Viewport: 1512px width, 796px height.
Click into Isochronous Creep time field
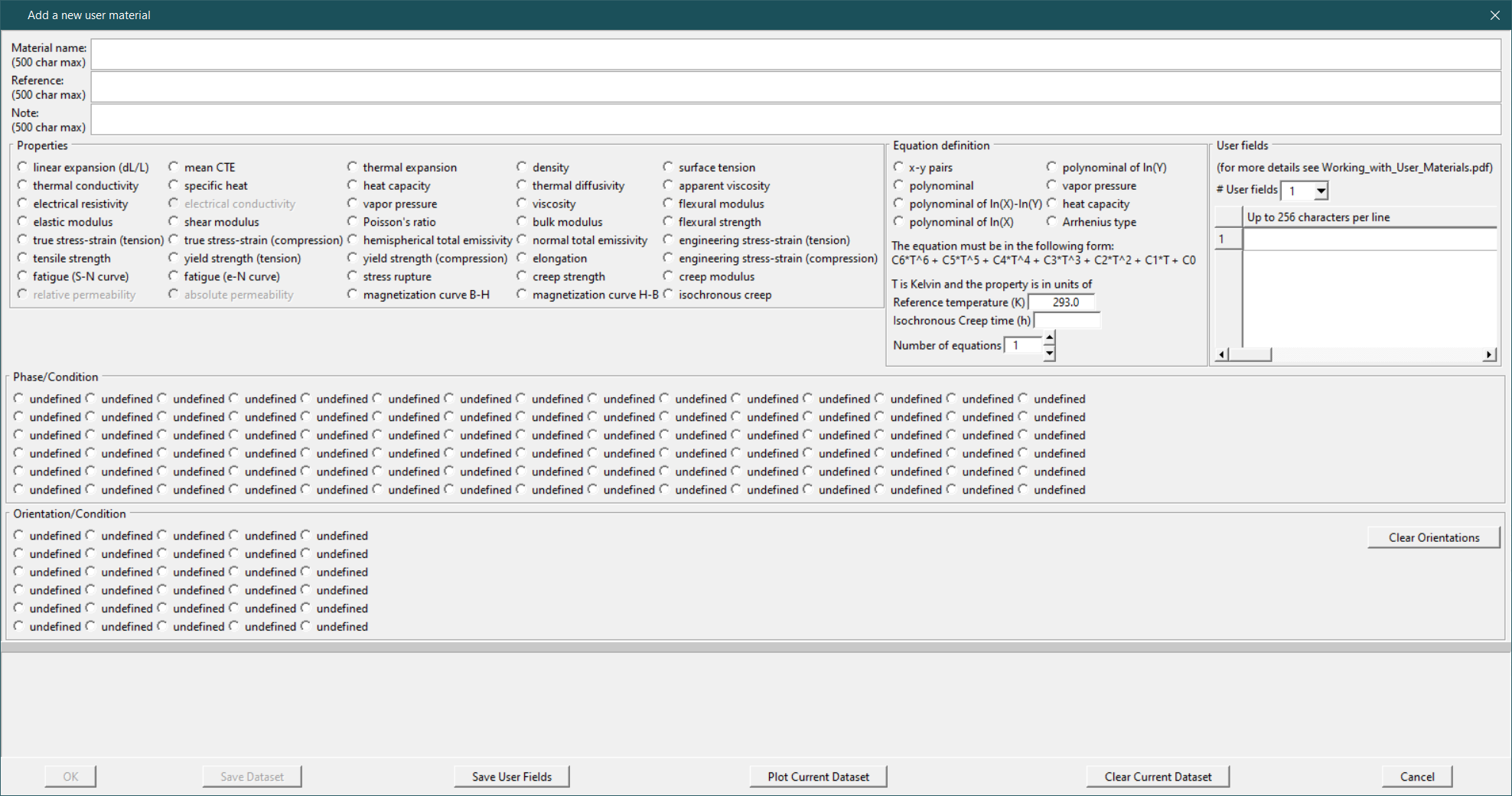(x=1066, y=321)
